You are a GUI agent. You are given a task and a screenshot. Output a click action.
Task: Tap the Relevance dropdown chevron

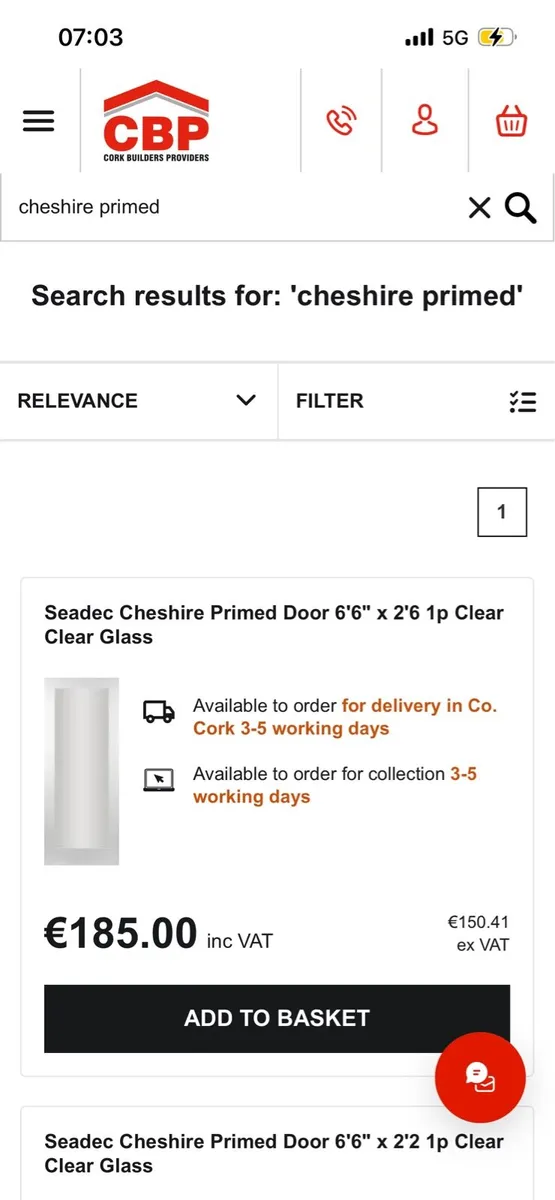point(246,401)
